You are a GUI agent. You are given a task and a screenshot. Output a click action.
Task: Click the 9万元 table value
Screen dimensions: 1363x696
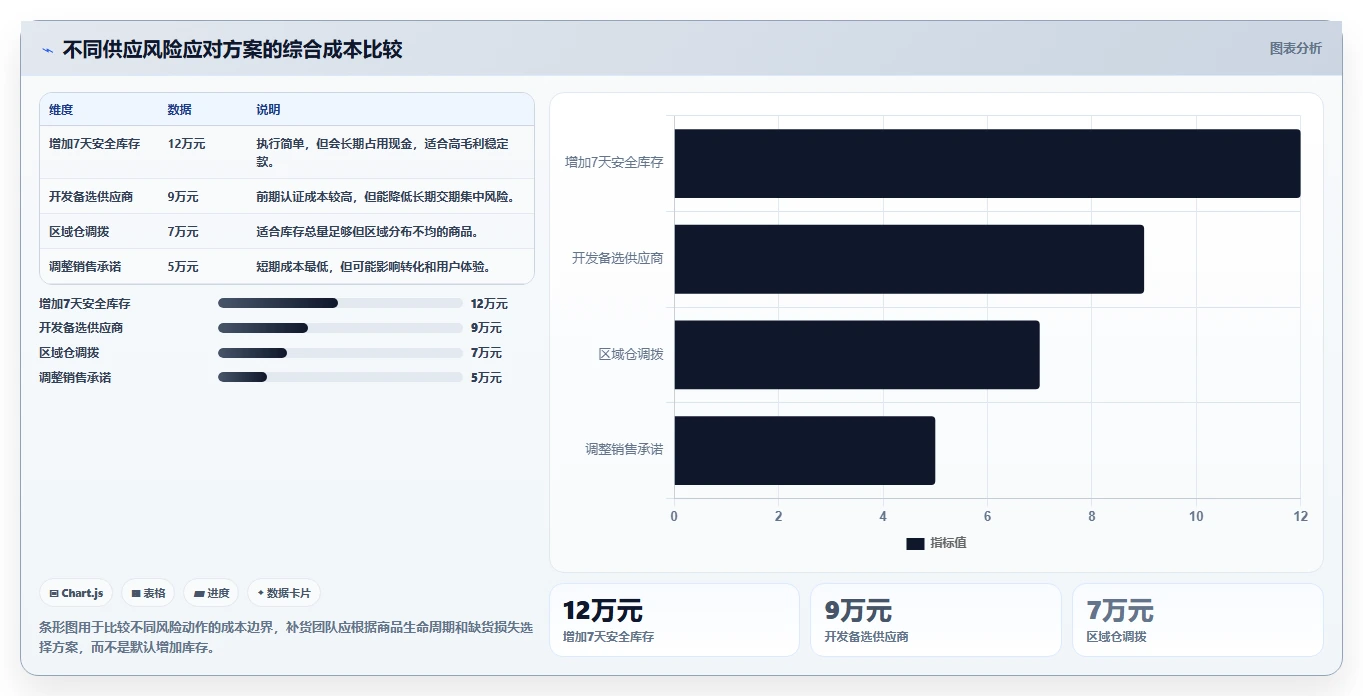point(183,197)
